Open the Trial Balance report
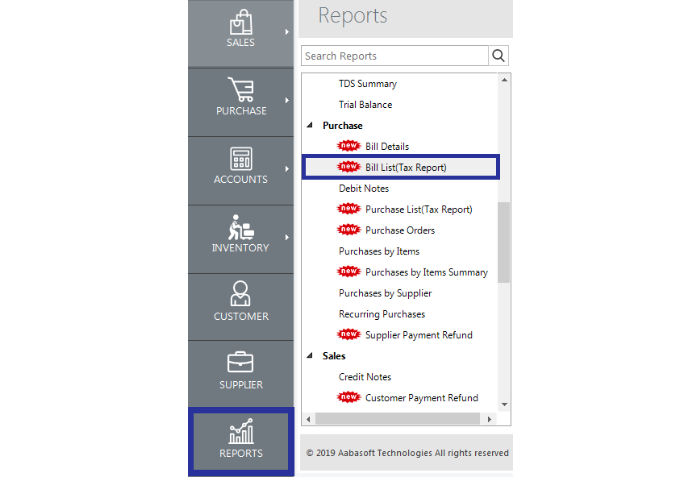Viewport: 700px width, 477px height. (x=365, y=105)
